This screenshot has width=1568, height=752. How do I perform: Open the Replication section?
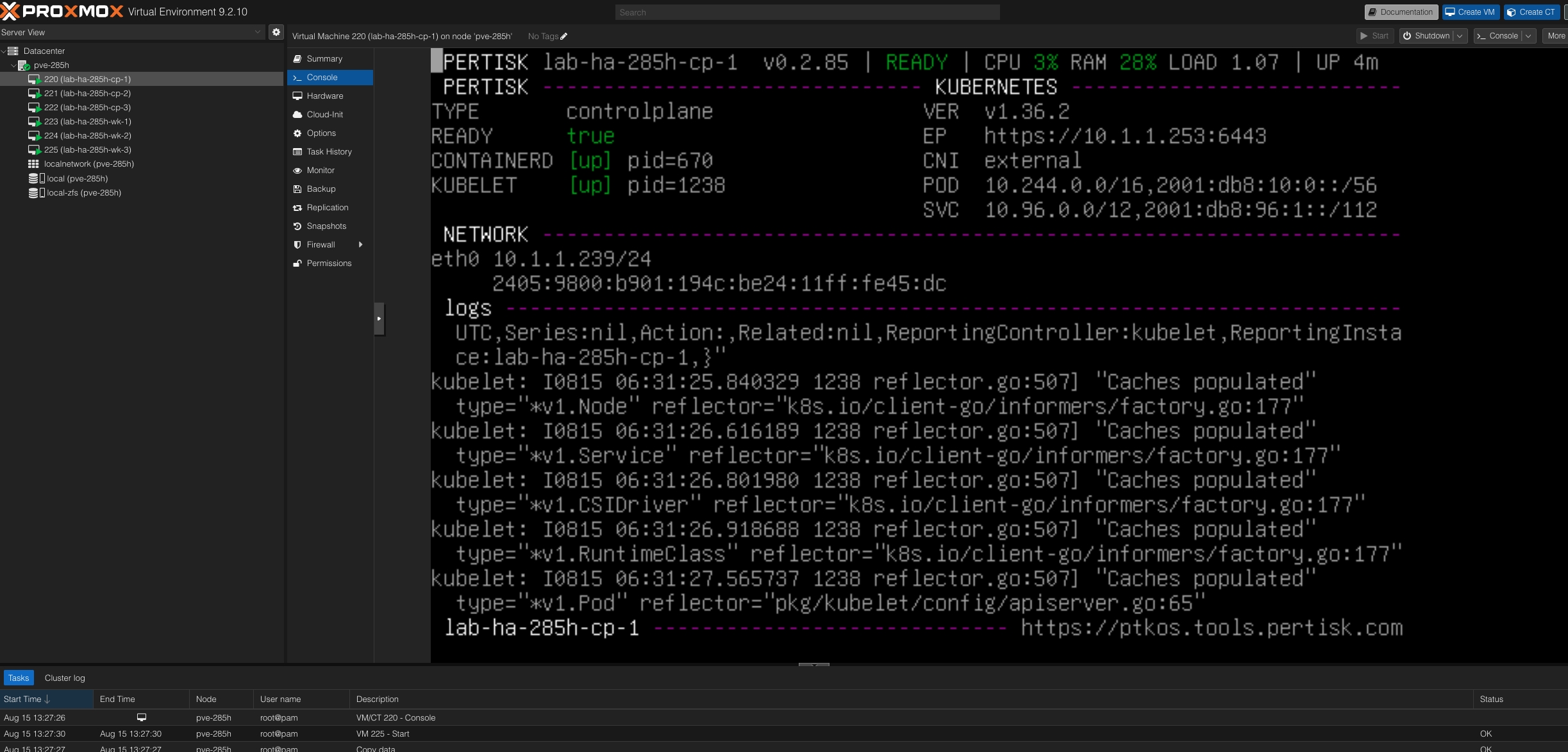point(330,208)
